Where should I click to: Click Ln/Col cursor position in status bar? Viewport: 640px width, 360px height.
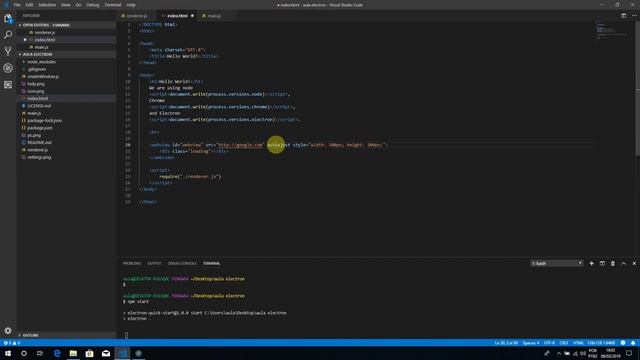pos(506,343)
